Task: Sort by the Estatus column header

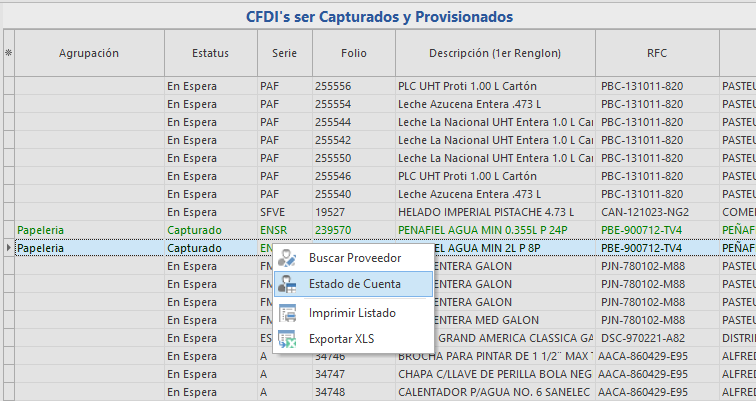Action: [x=211, y=53]
